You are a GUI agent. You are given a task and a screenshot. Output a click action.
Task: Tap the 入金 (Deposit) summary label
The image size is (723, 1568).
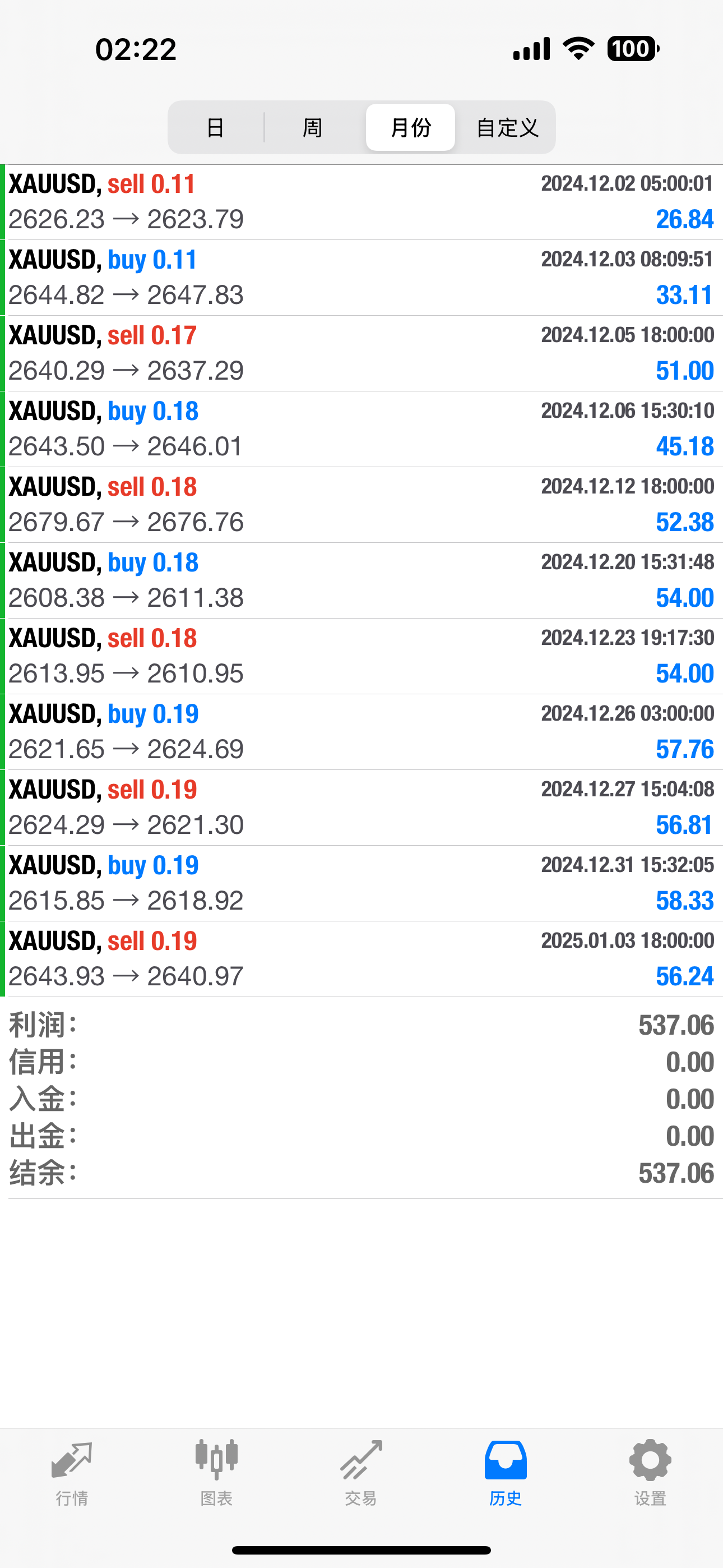click(43, 1099)
